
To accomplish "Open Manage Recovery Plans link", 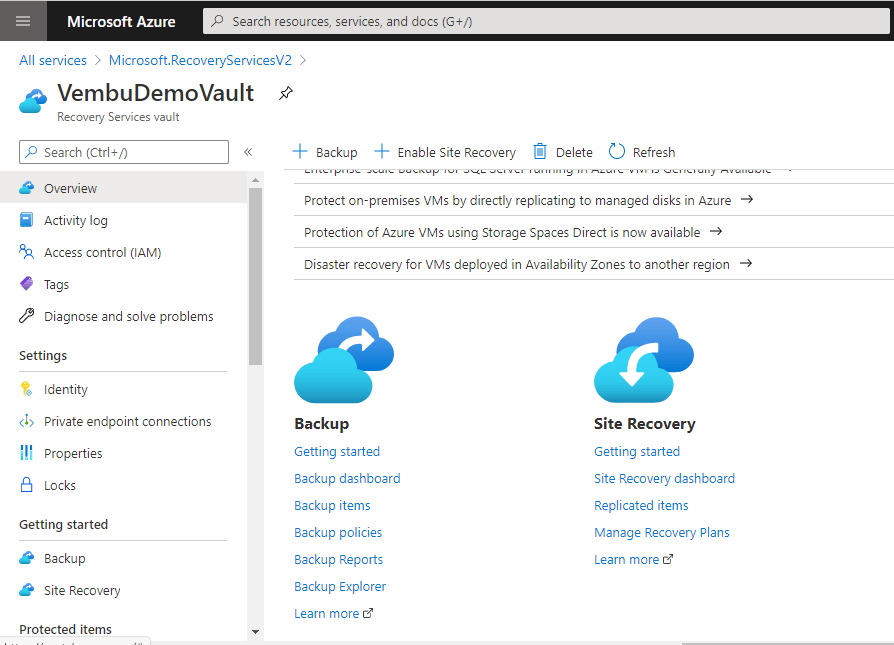I will [661, 533].
